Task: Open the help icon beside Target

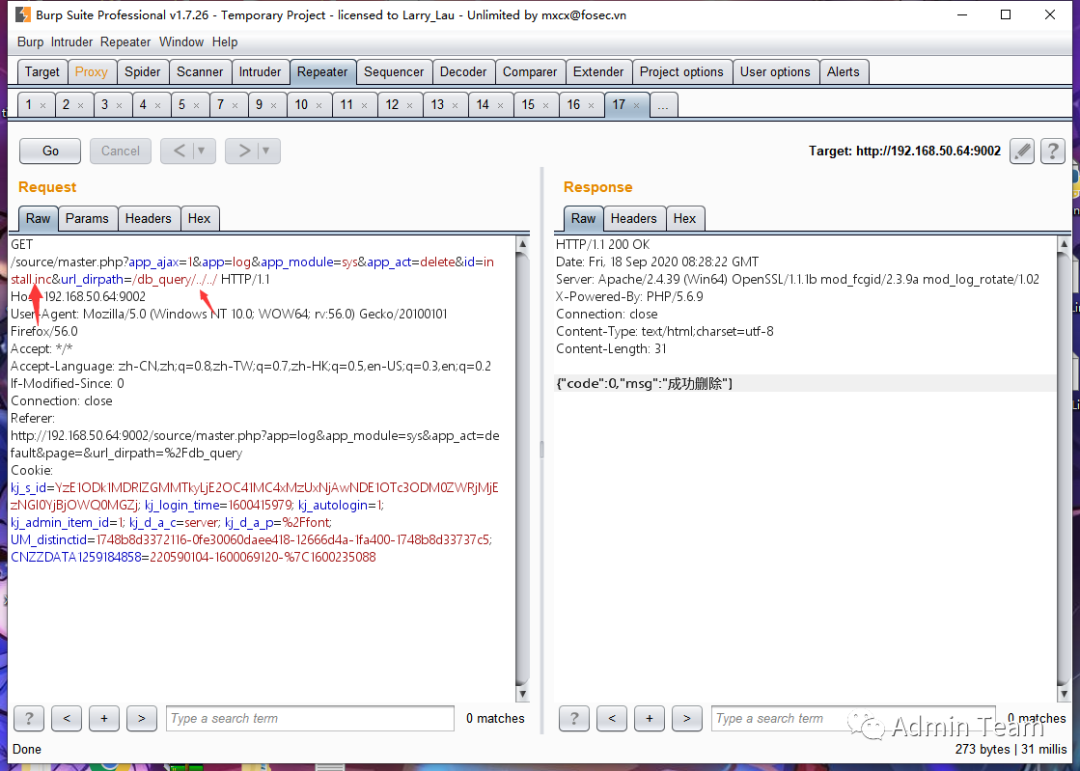Action: tap(1052, 151)
